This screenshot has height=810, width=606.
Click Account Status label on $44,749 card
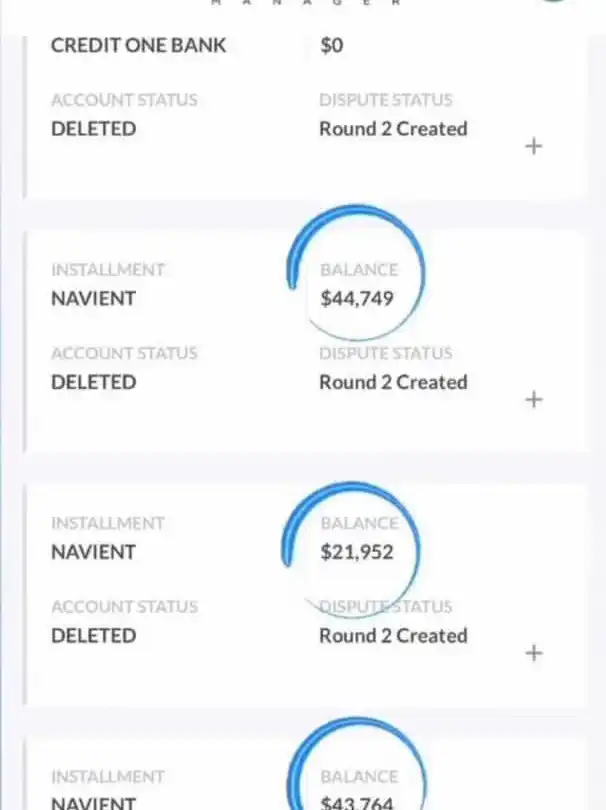pos(124,353)
